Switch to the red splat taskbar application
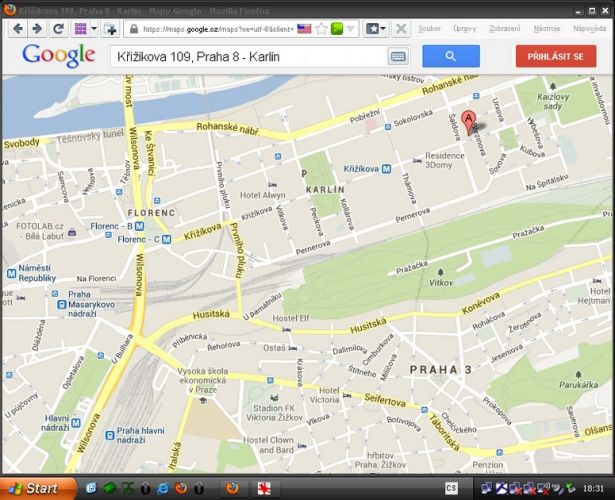Image resolution: width=615 pixels, height=500 pixels. (x=264, y=488)
